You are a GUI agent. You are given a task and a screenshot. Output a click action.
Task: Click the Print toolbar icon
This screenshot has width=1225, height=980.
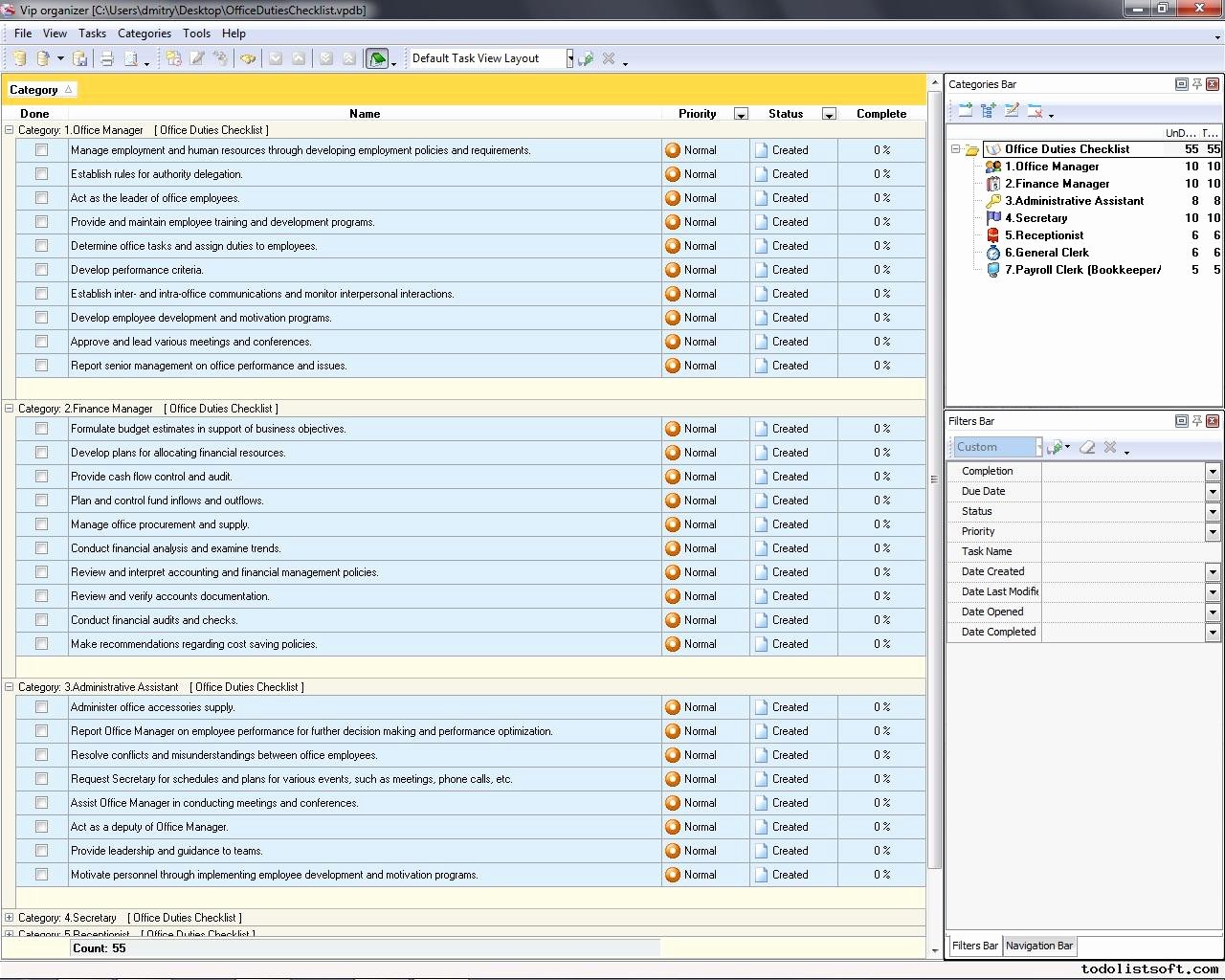[107, 58]
